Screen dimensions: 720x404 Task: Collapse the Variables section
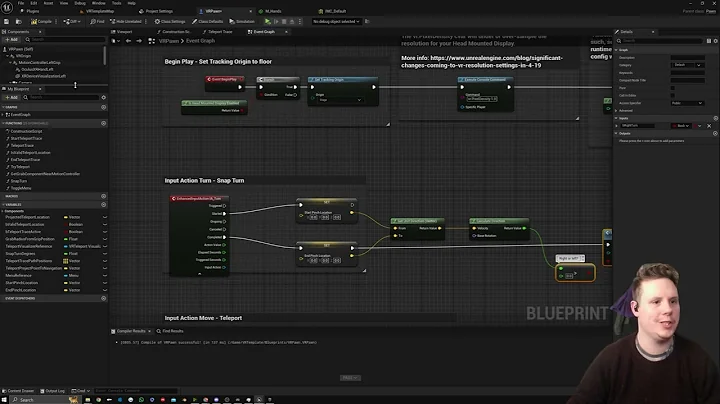click(x=3, y=204)
